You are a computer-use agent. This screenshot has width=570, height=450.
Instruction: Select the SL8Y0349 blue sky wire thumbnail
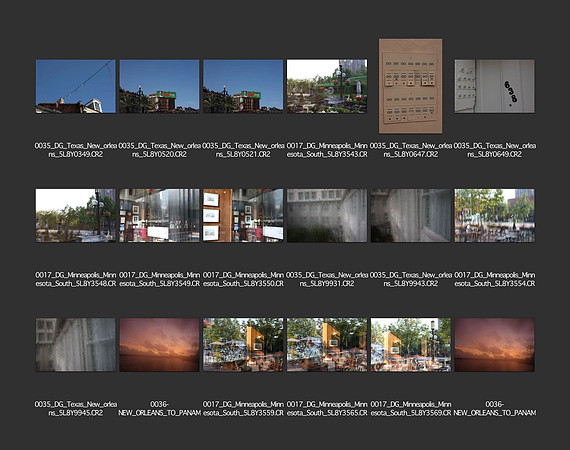pos(76,87)
